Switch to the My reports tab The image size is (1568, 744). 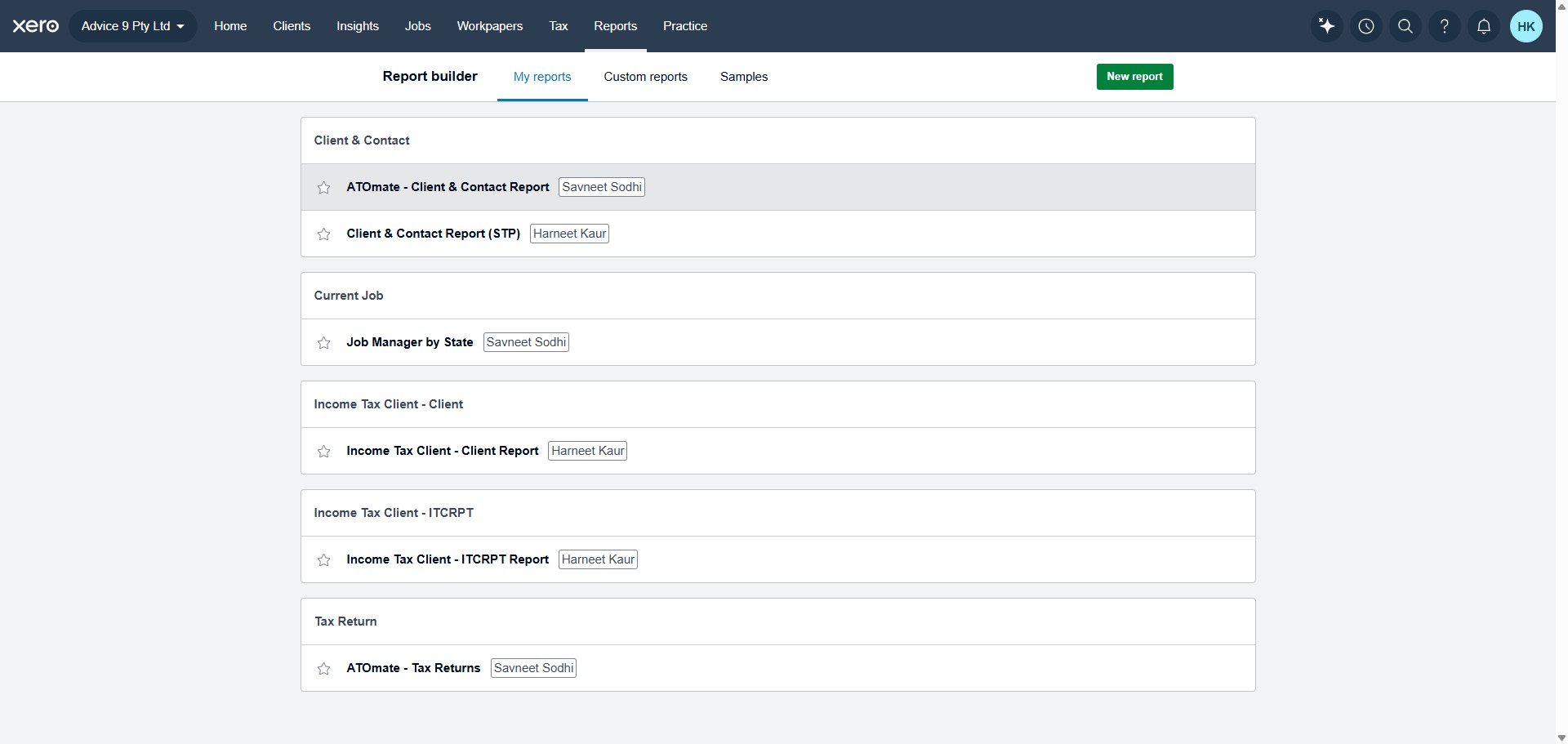click(x=542, y=77)
